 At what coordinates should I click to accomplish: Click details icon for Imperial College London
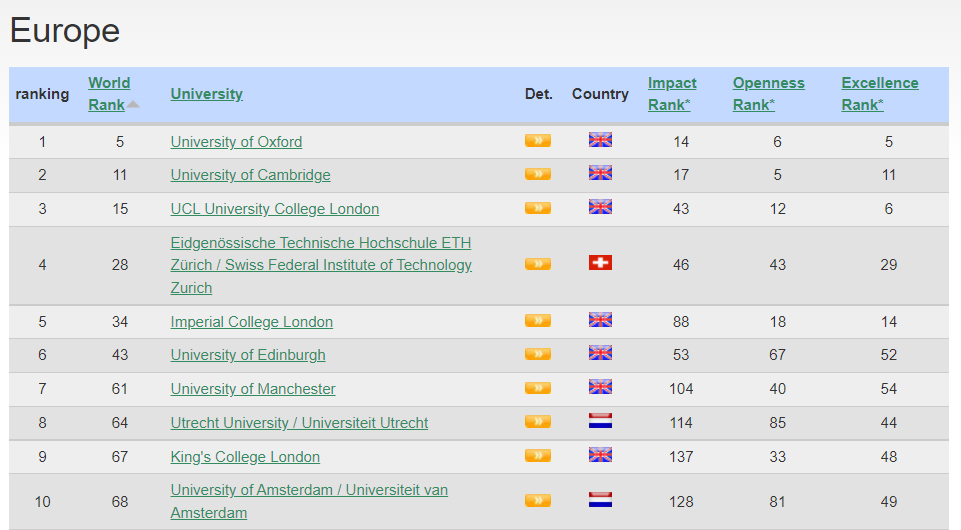538,321
